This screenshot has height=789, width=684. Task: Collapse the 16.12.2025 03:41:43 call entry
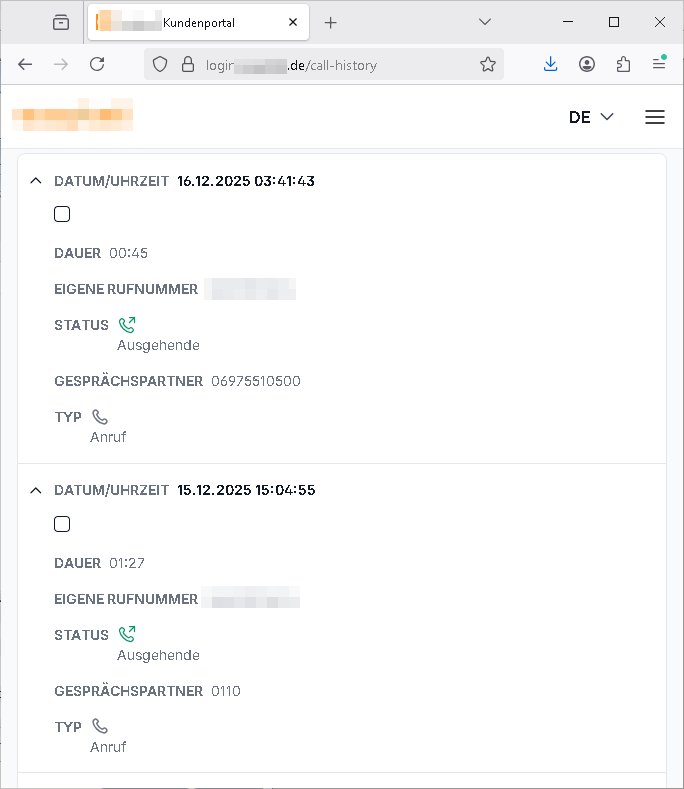tap(36, 181)
